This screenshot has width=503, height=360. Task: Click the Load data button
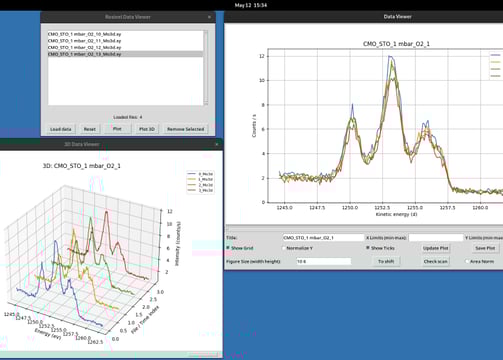[x=61, y=129]
